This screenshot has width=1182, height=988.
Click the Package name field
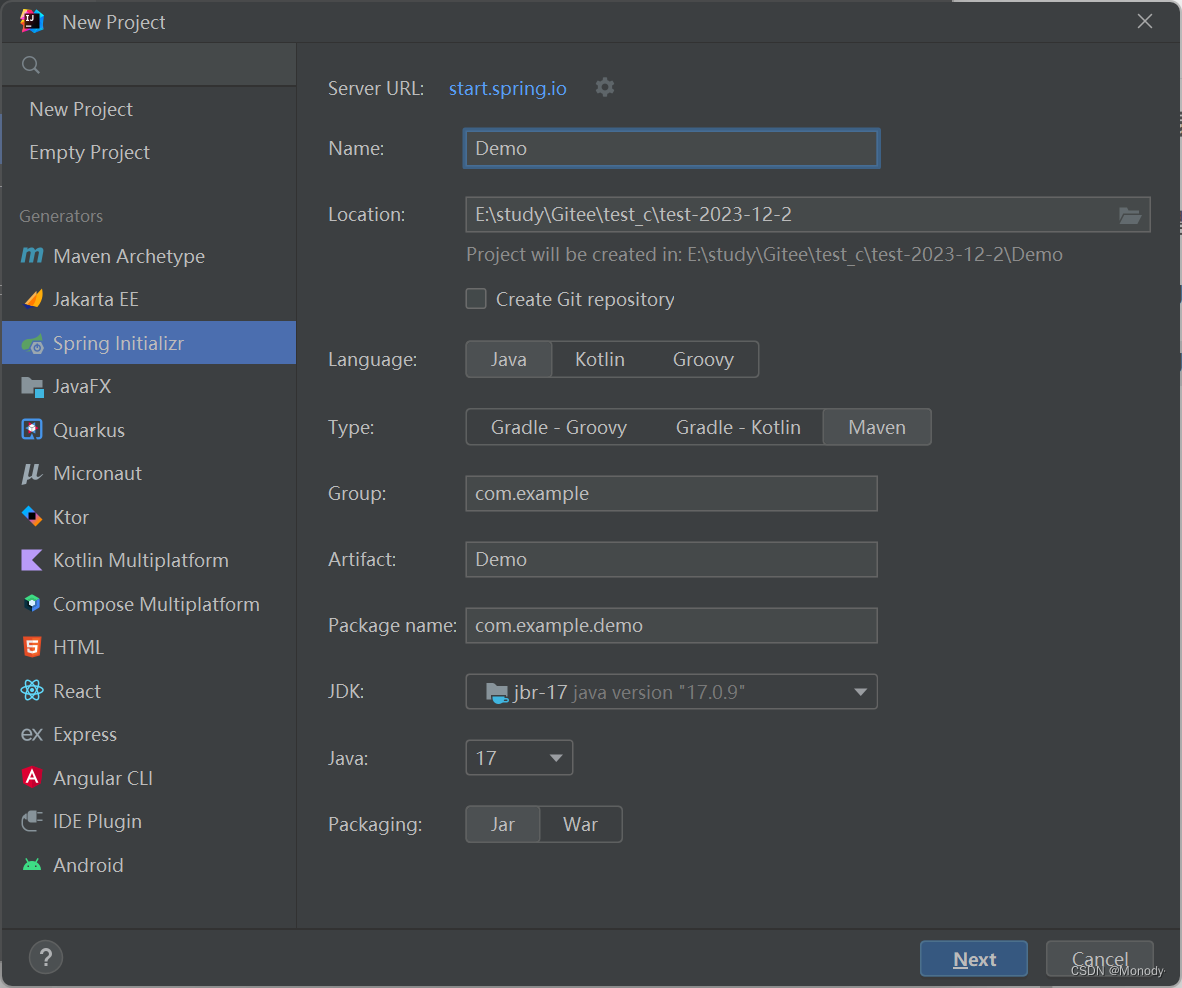tap(671, 626)
